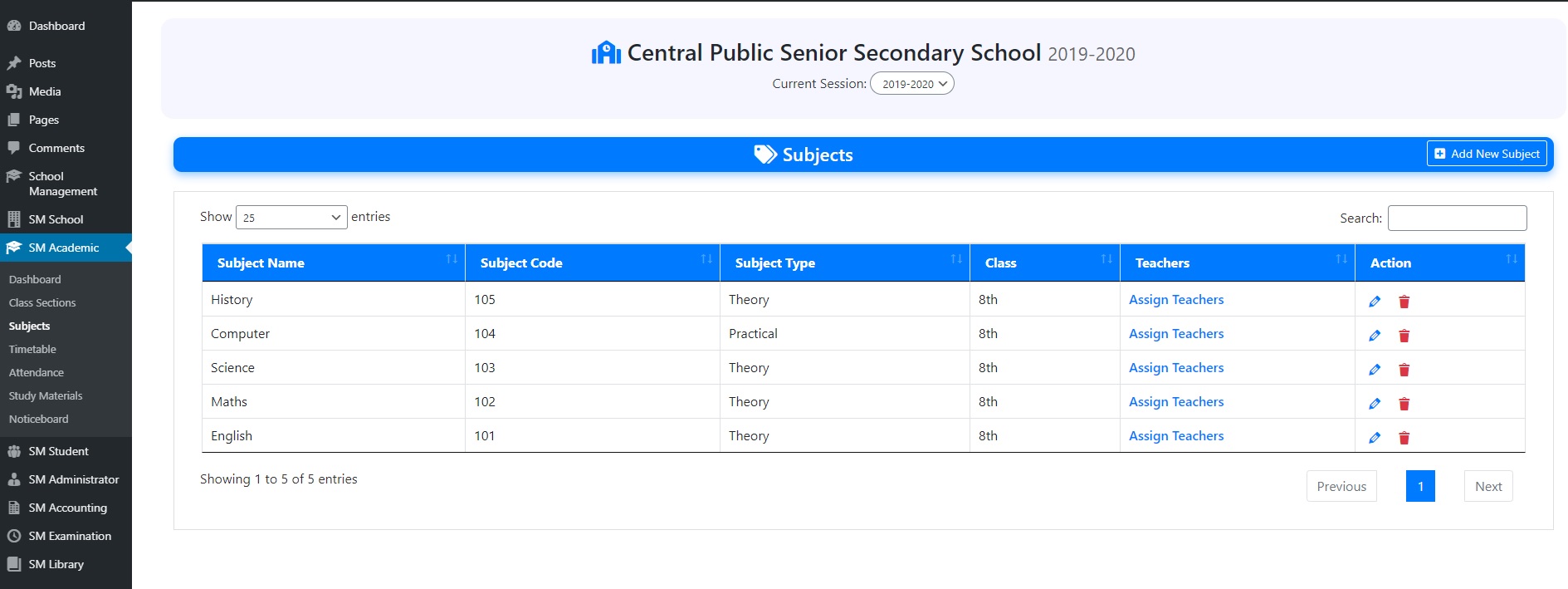Click the edit pencil icon for Science

(x=1375, y=370)
